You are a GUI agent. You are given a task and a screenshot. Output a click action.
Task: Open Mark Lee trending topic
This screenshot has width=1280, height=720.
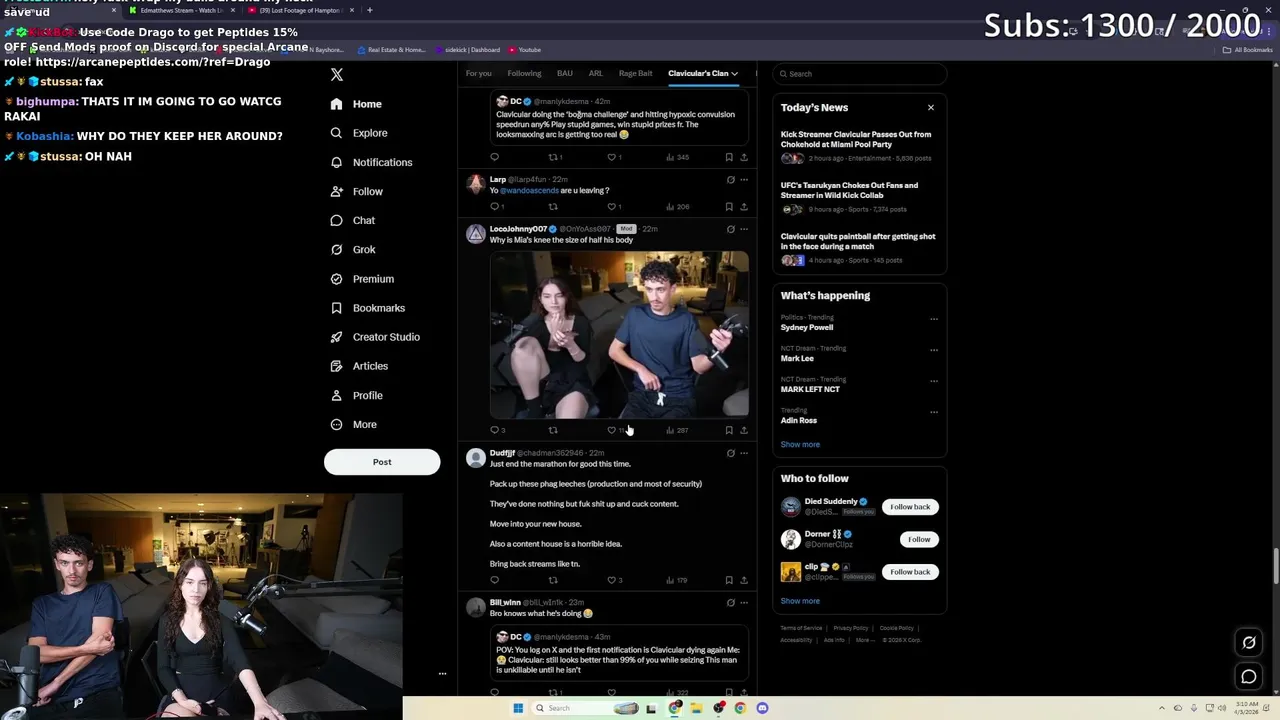click(x=797, y=358)
